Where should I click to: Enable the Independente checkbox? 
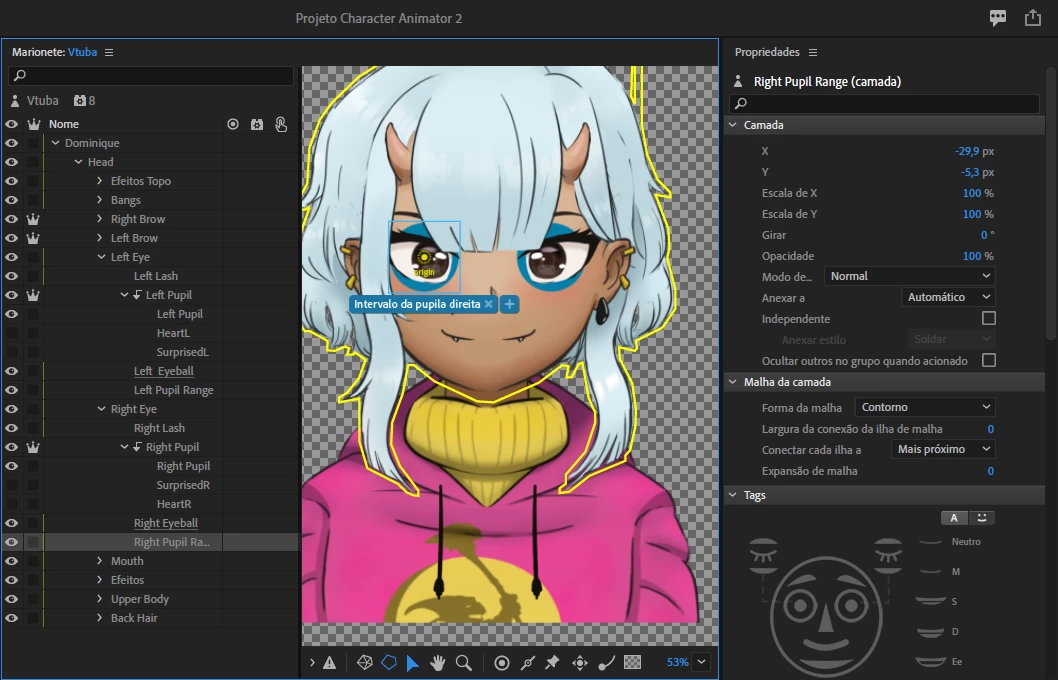pyautogui.click(x=989, y=318)
